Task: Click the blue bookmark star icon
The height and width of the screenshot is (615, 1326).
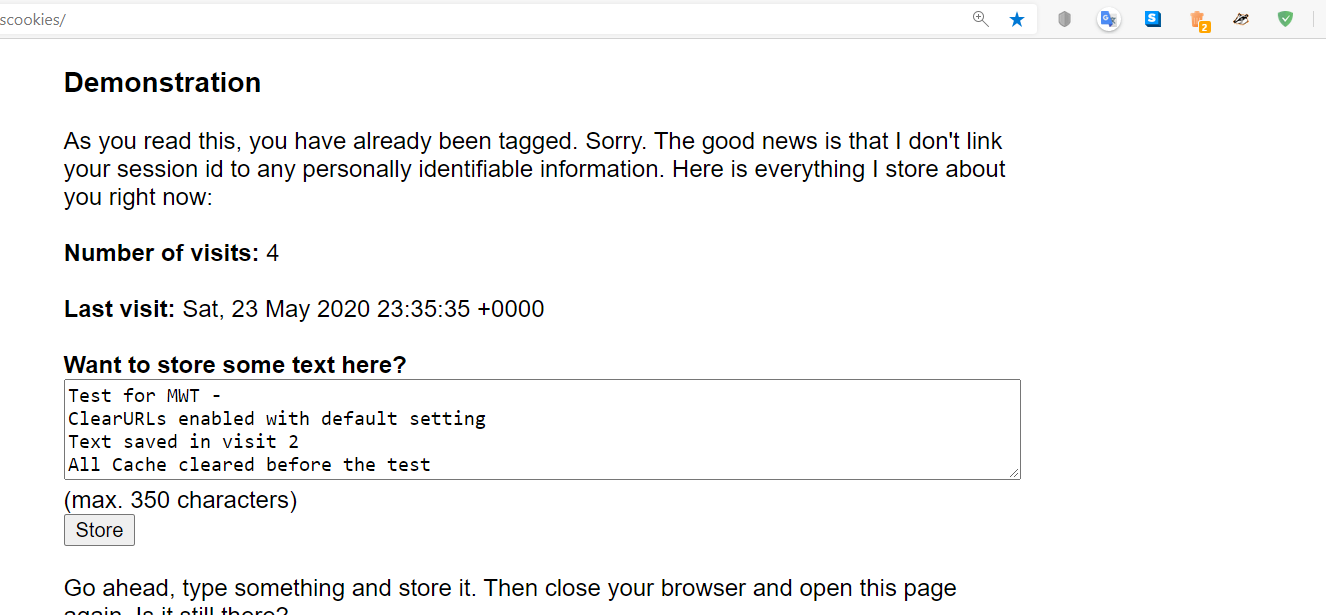Action: tap(1017, 19)
